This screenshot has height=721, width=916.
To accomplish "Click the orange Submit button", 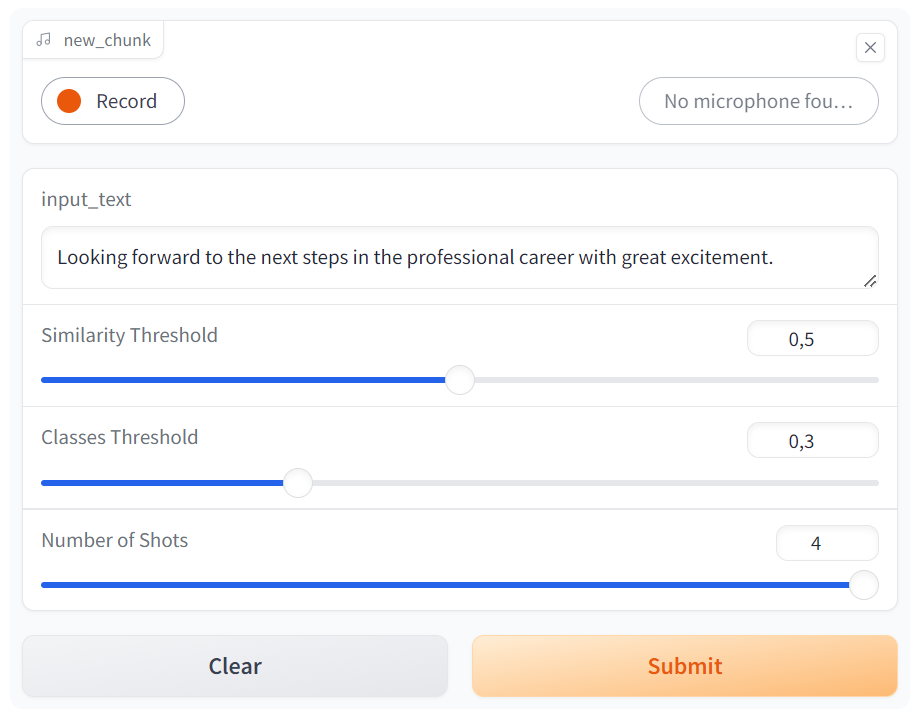I will pos(684,665).
